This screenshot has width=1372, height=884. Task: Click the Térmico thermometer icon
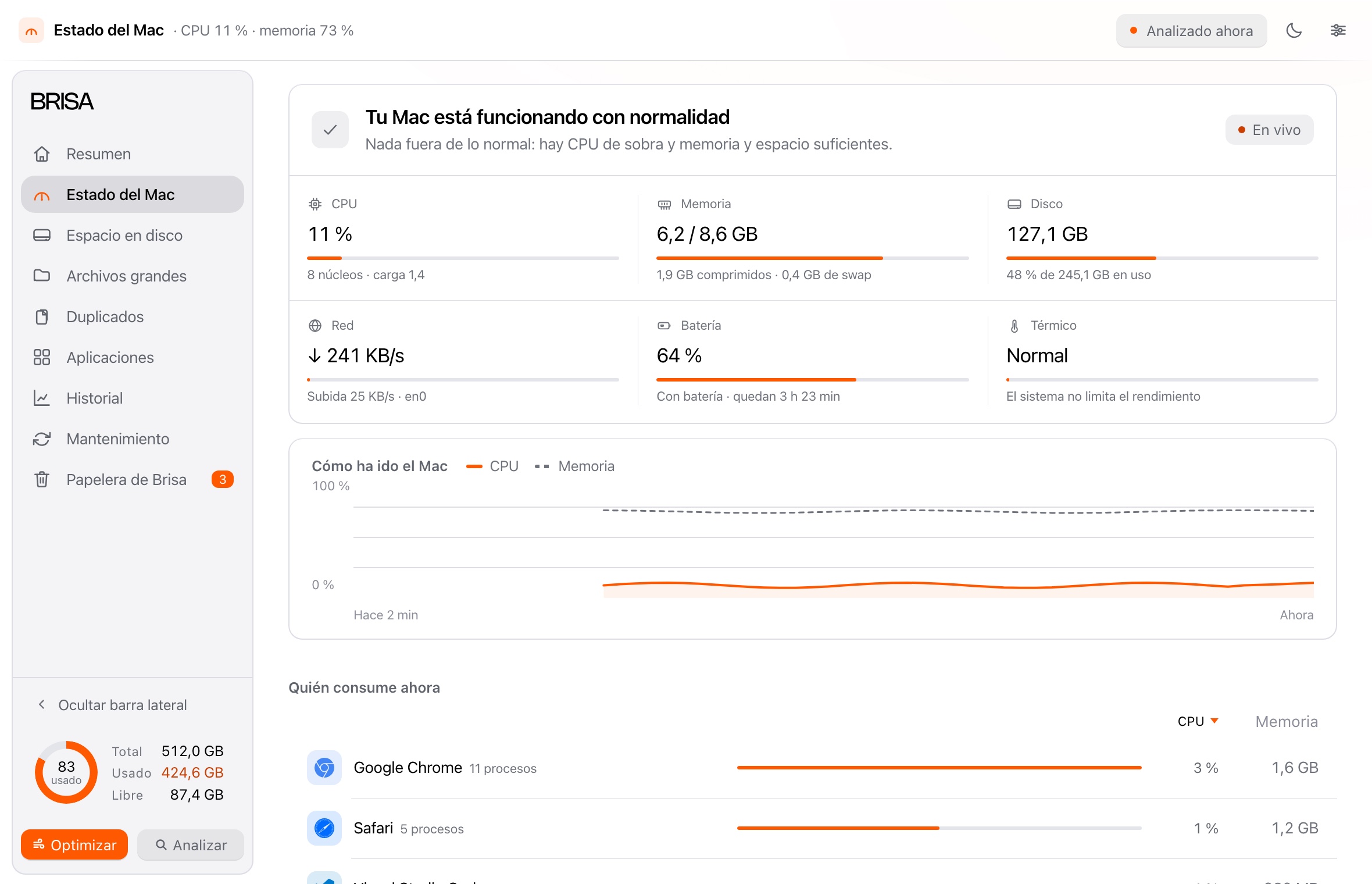1014,326
